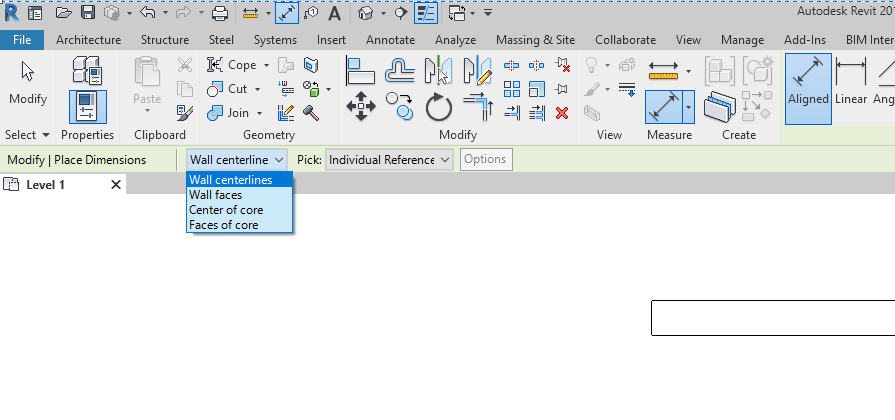Open the File tab
The image size is (895, 420).
coord(22,39)
